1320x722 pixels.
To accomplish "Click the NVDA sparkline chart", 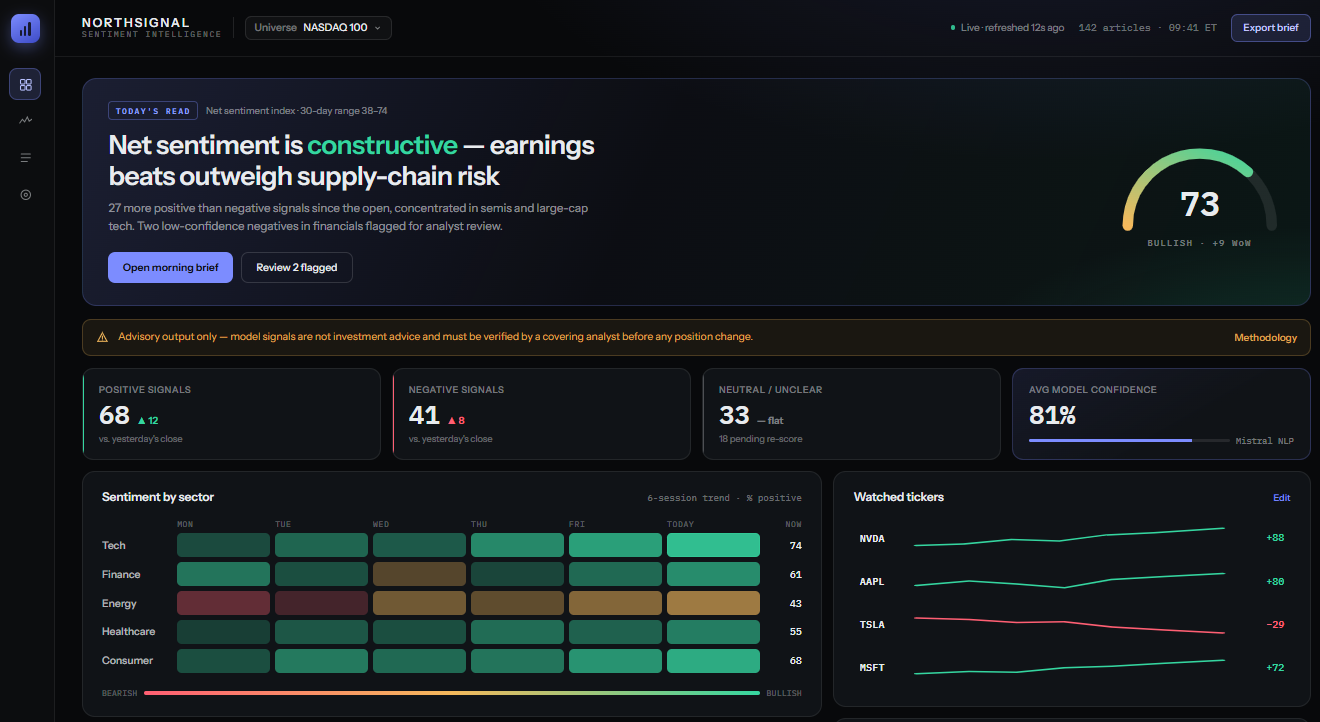I will click(1069, 537).
